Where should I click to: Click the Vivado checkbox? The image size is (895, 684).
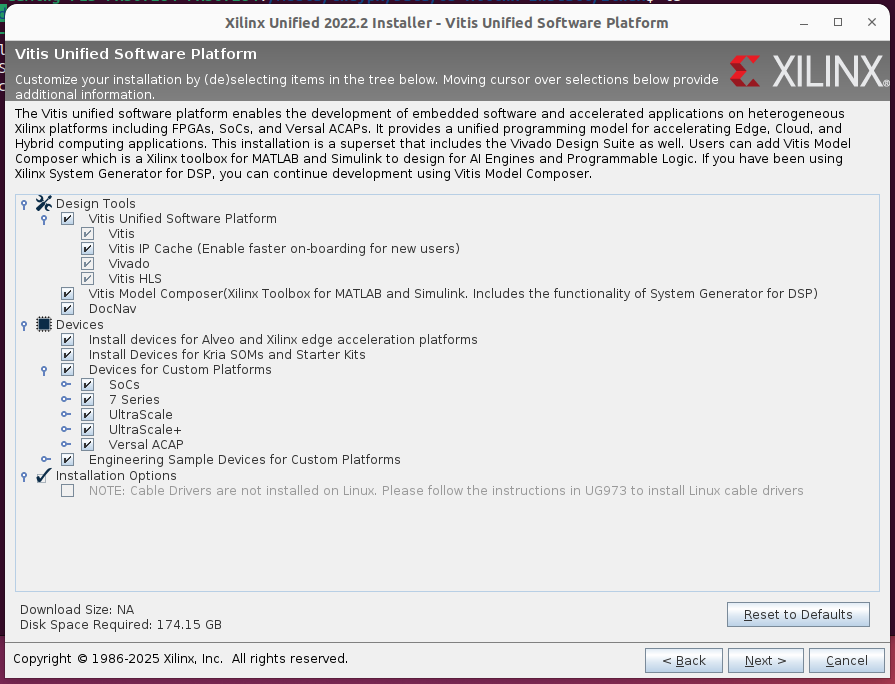pyautogui.click(x=87, y=264)
